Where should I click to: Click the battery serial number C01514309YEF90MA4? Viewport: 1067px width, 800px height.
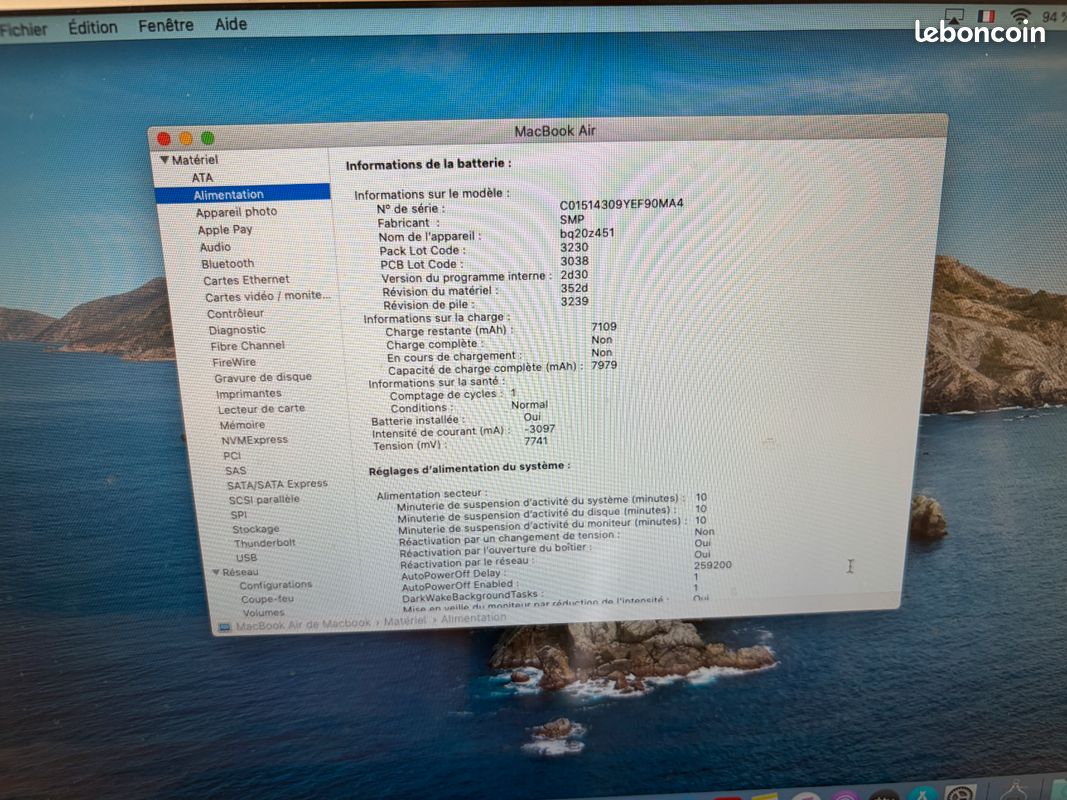click(621, 204)
